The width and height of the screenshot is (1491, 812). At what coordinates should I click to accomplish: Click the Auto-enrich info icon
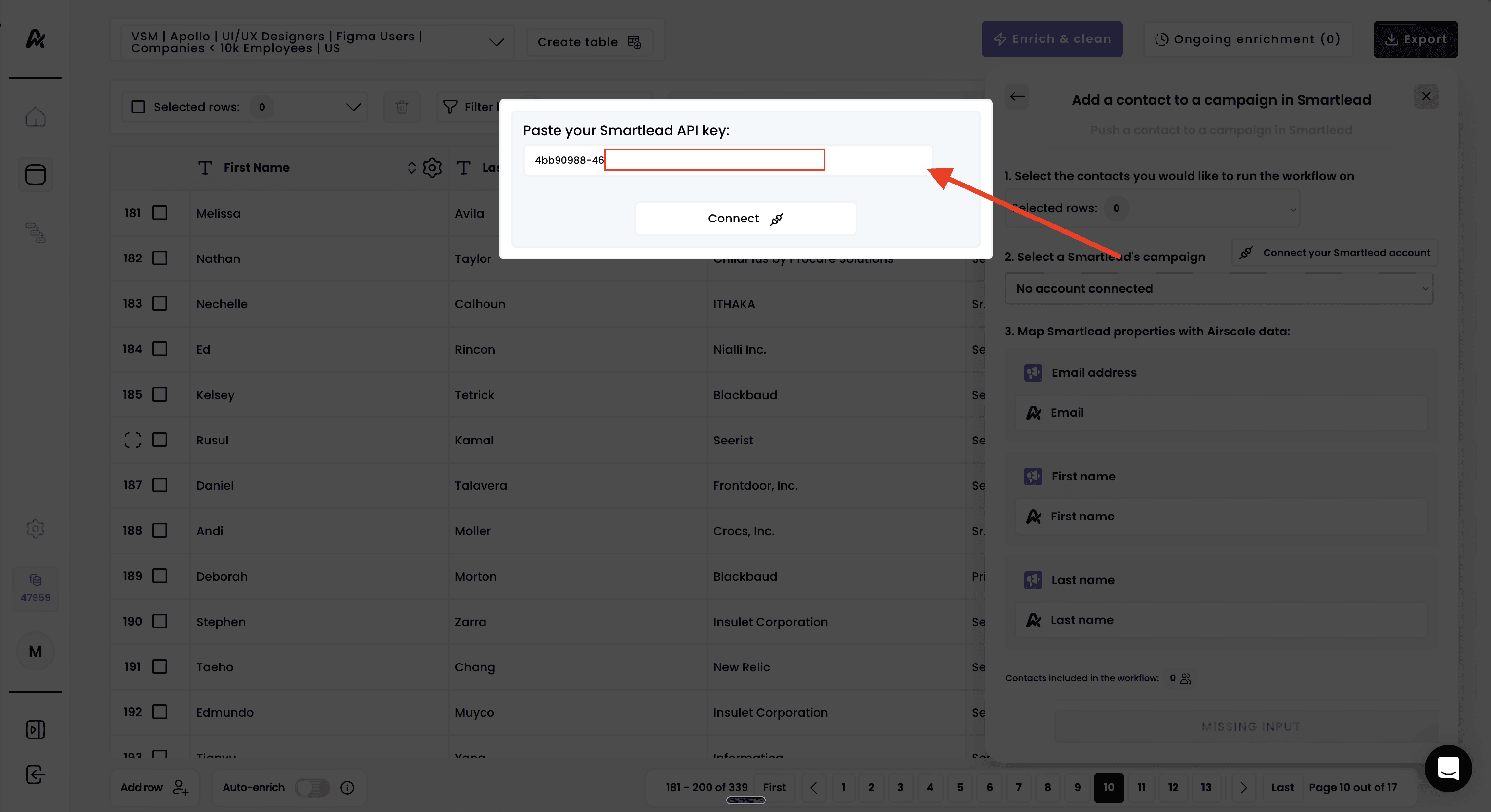pos(347,788)
